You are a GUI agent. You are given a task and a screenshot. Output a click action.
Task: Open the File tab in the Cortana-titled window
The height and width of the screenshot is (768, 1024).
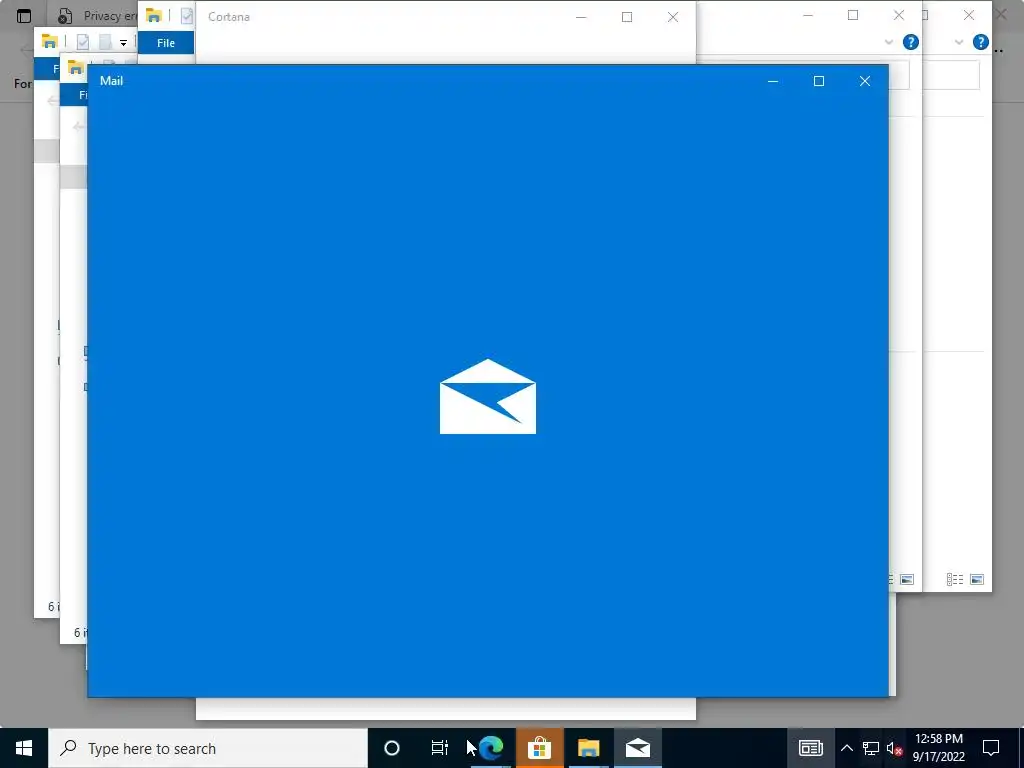click(166, 43)
